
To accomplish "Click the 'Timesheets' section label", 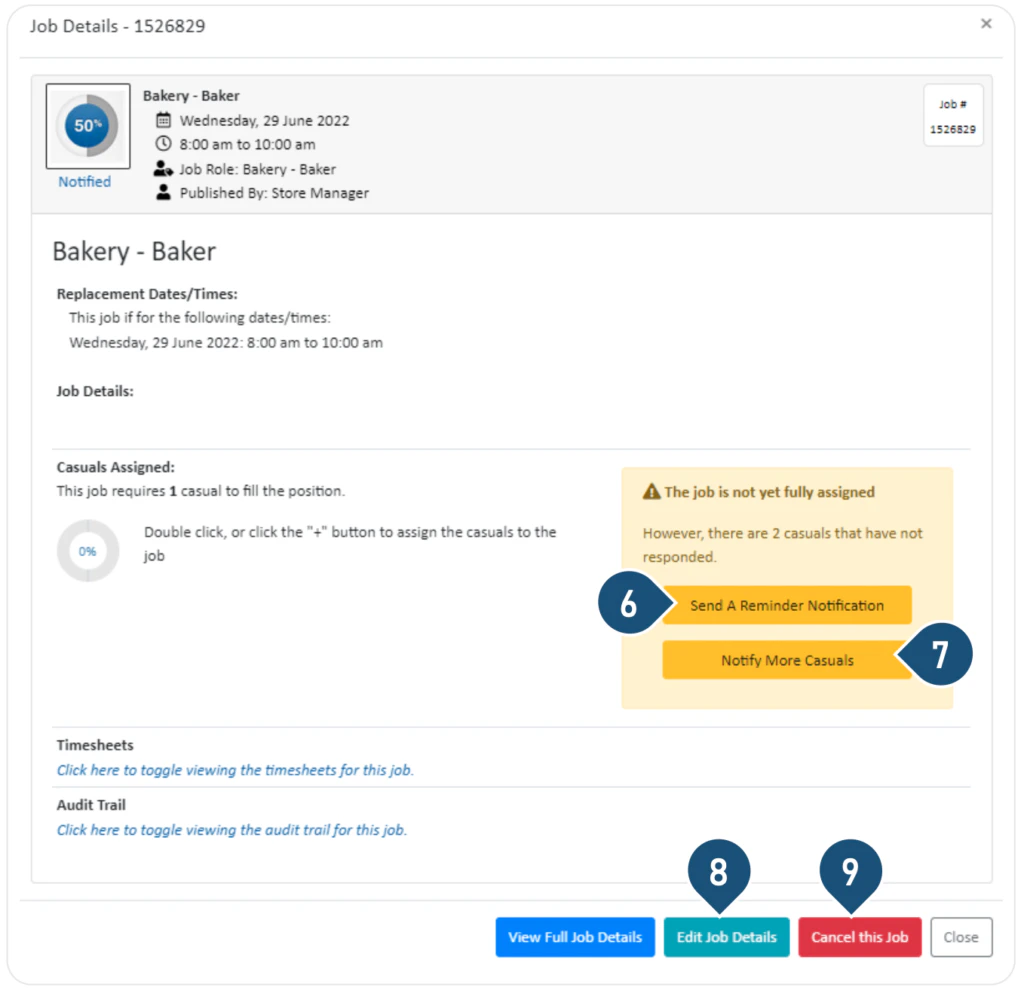I will [x=95, y=745].
